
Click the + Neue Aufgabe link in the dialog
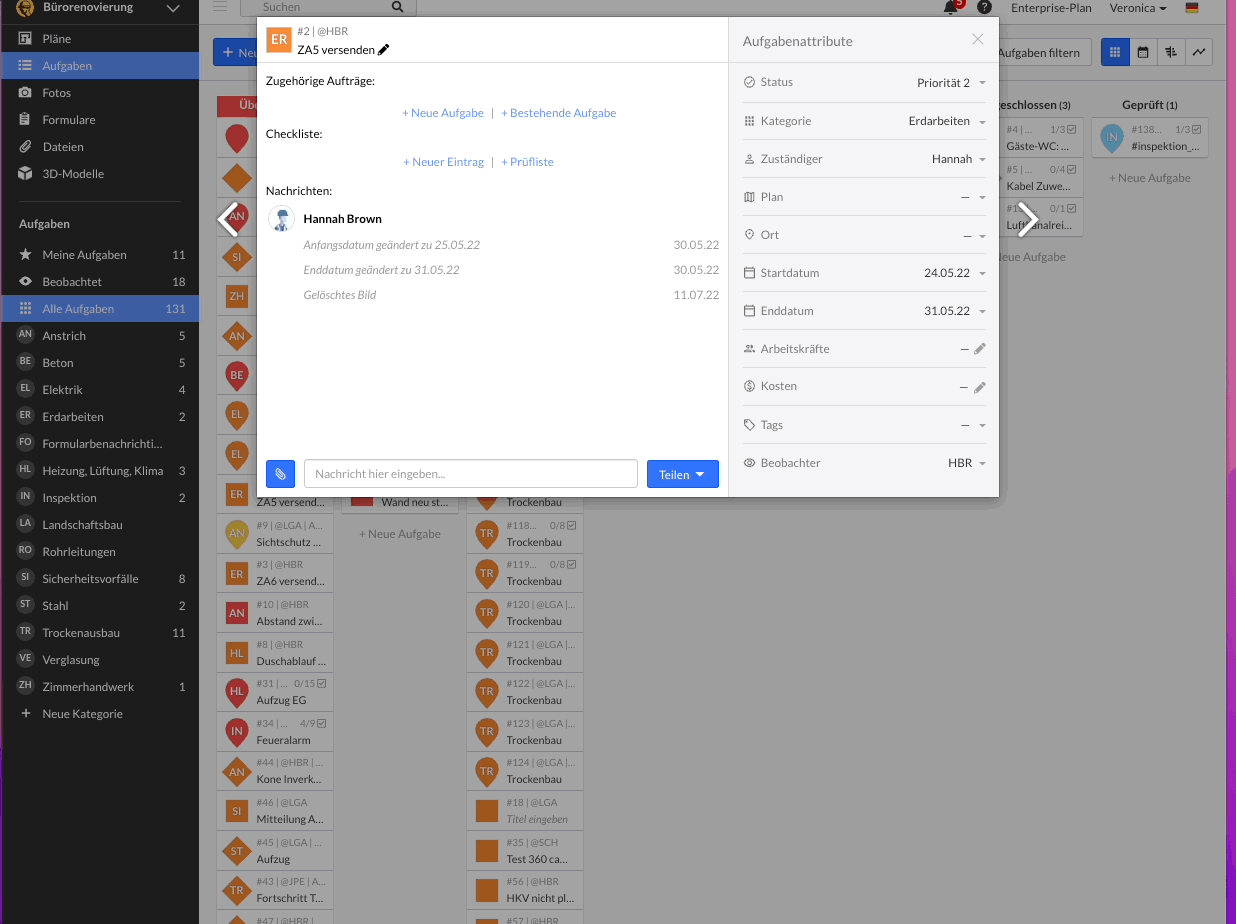443,113
